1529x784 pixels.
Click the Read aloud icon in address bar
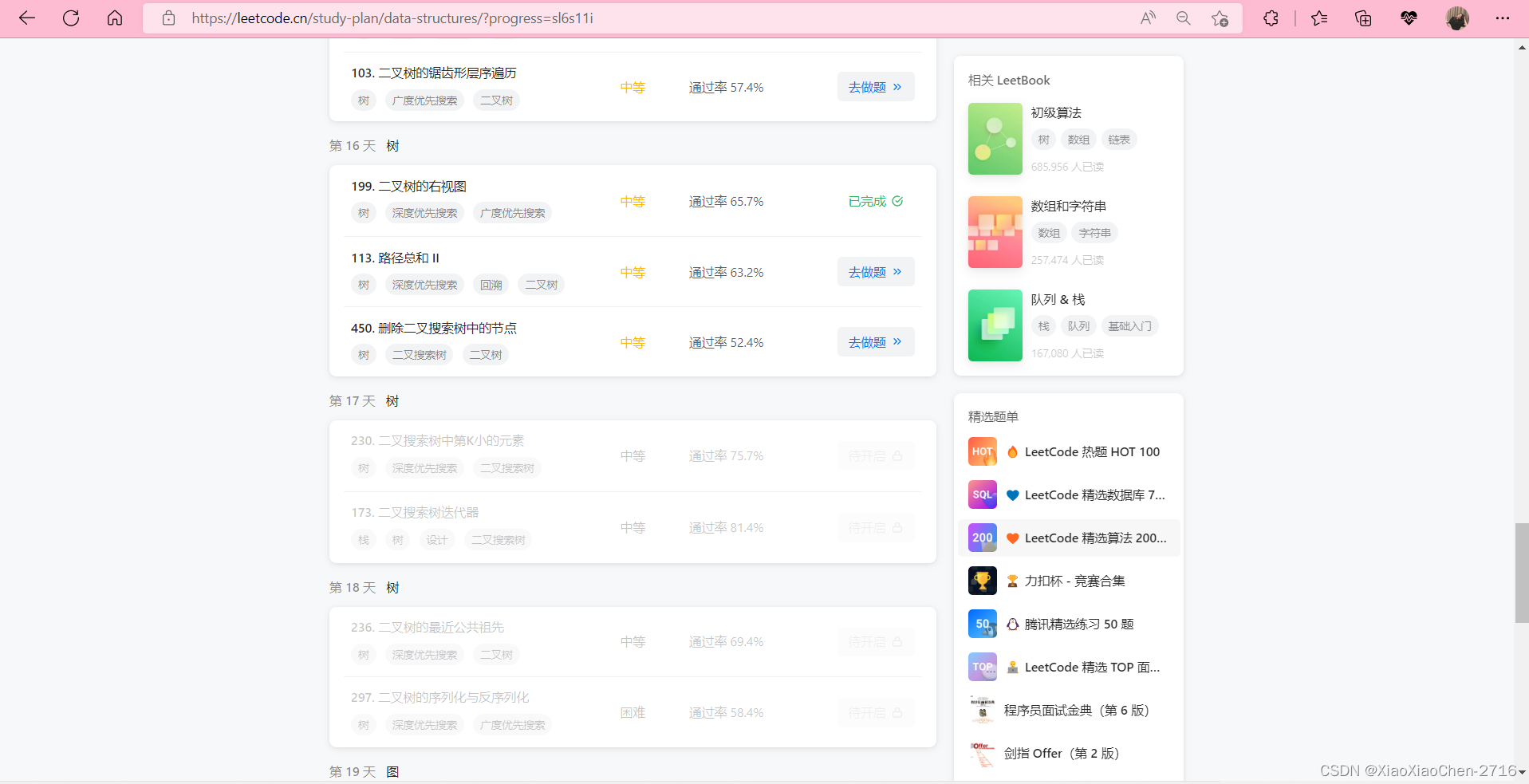tap(1148, 18)
